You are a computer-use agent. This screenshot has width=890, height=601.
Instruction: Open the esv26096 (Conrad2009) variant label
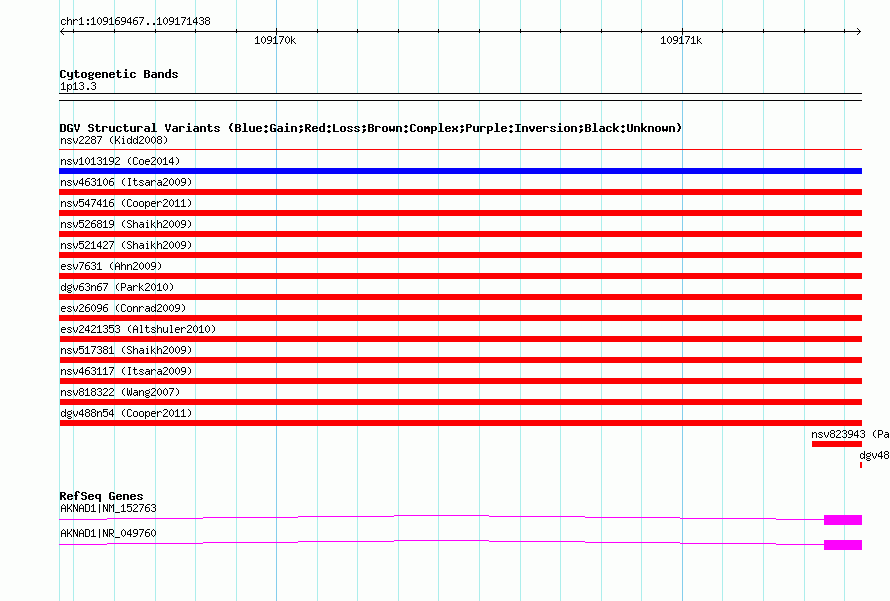pyautogui.click(x=123, y=308)
